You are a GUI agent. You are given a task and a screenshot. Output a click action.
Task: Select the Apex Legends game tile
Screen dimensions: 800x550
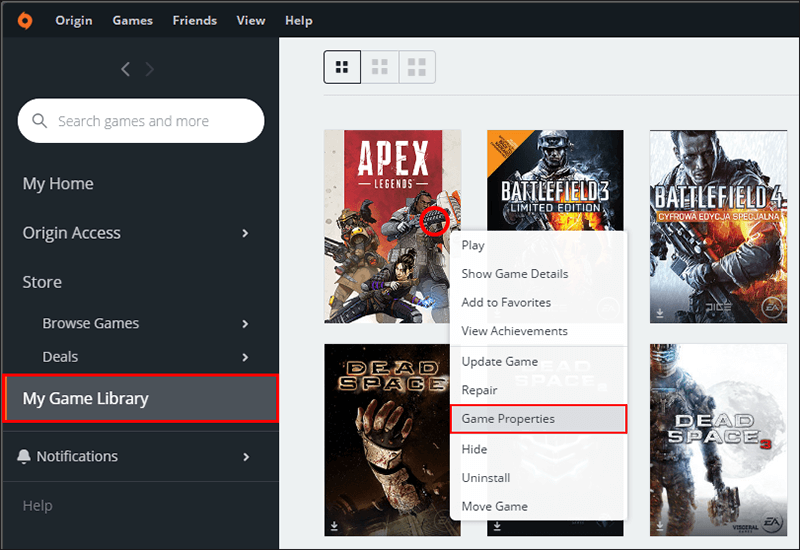tap(392, 227)
